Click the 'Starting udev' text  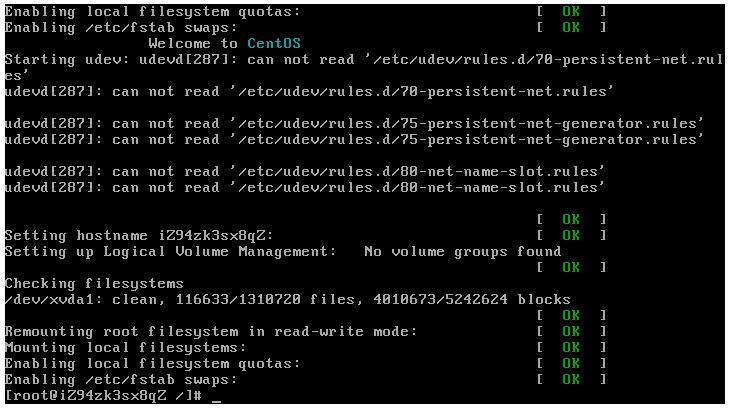click(x=54, y=60)
